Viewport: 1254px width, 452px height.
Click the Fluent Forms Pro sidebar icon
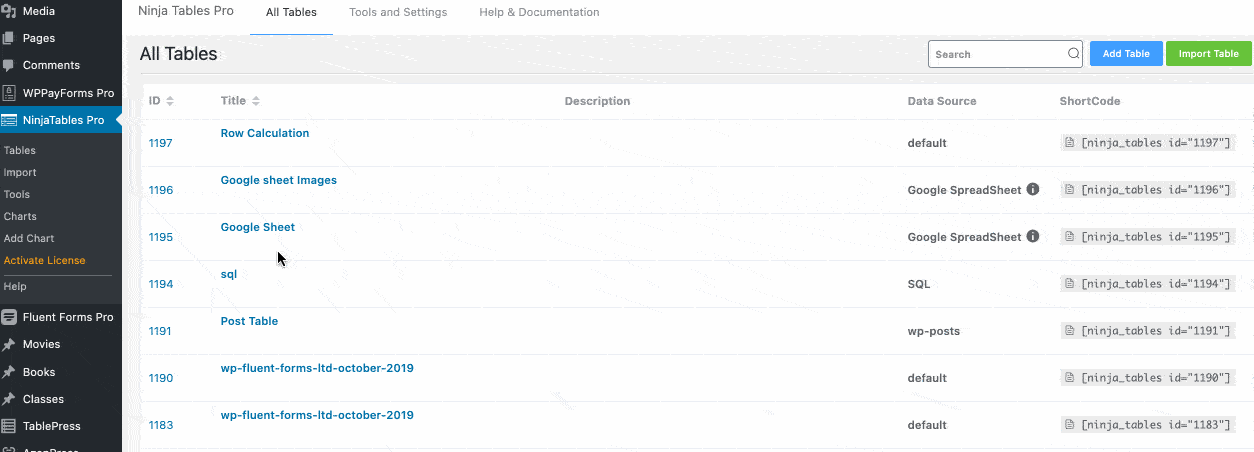(9, 317)
